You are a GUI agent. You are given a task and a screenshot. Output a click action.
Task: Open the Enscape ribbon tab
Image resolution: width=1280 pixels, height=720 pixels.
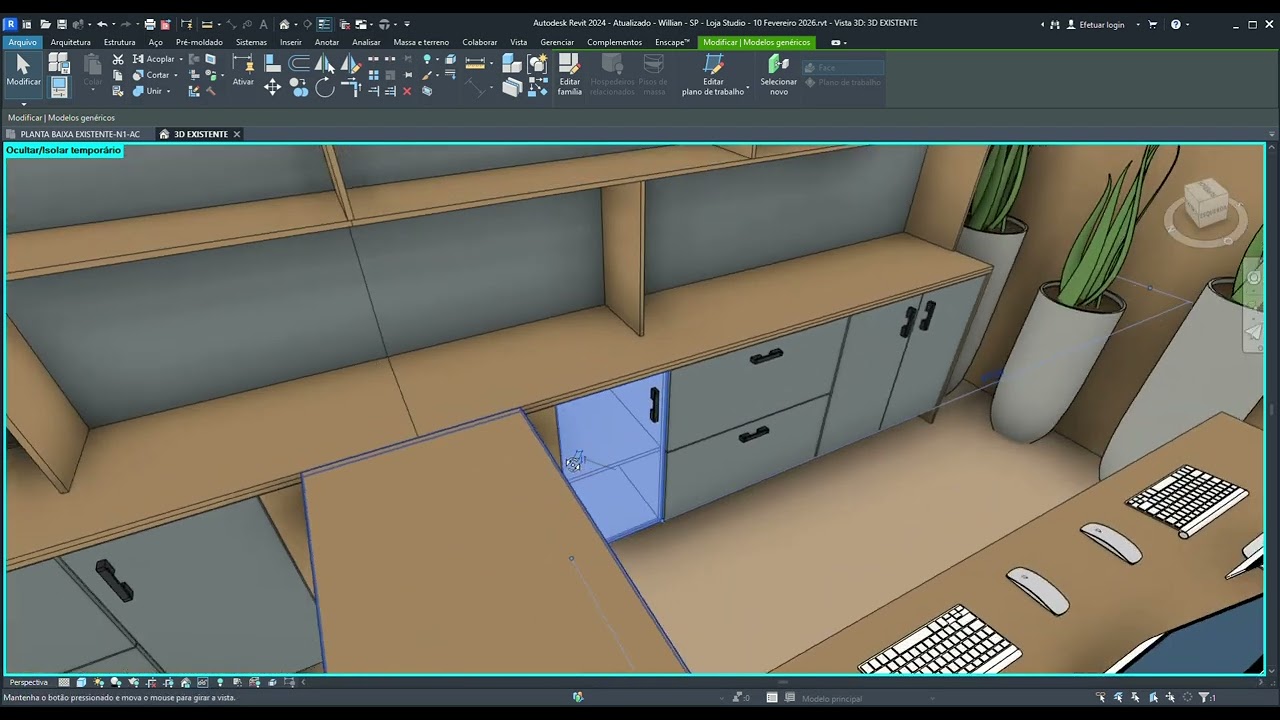click(x=672, y=42)
